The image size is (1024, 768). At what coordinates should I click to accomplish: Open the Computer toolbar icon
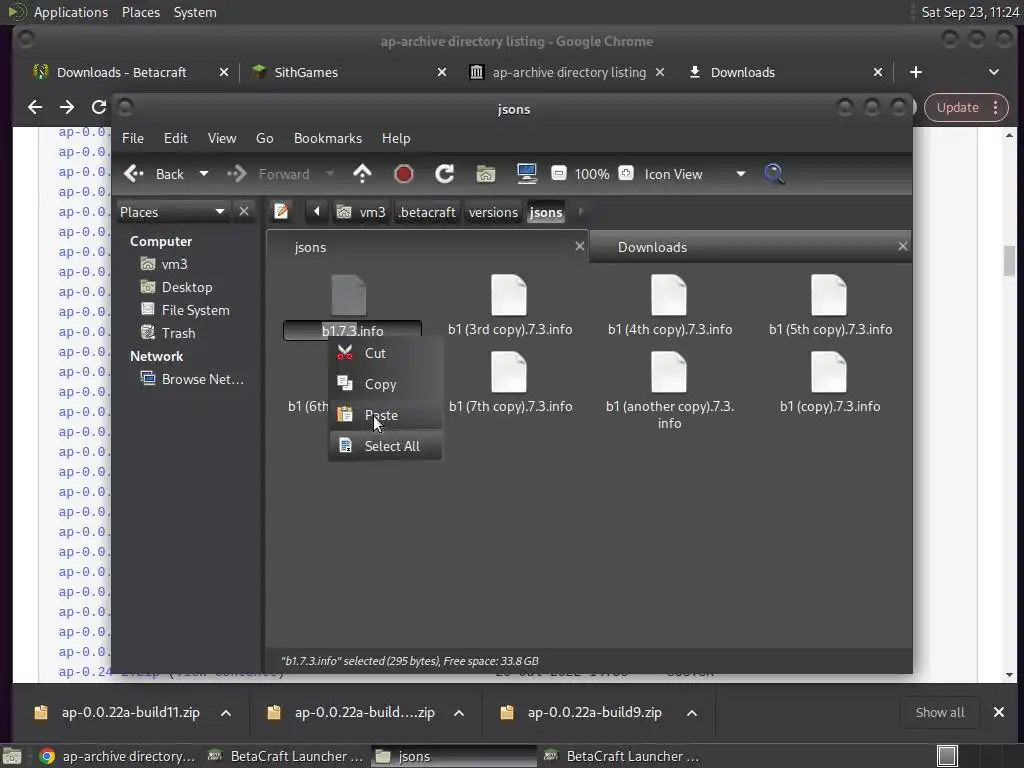pyautogui.click(x=526, y=174)
